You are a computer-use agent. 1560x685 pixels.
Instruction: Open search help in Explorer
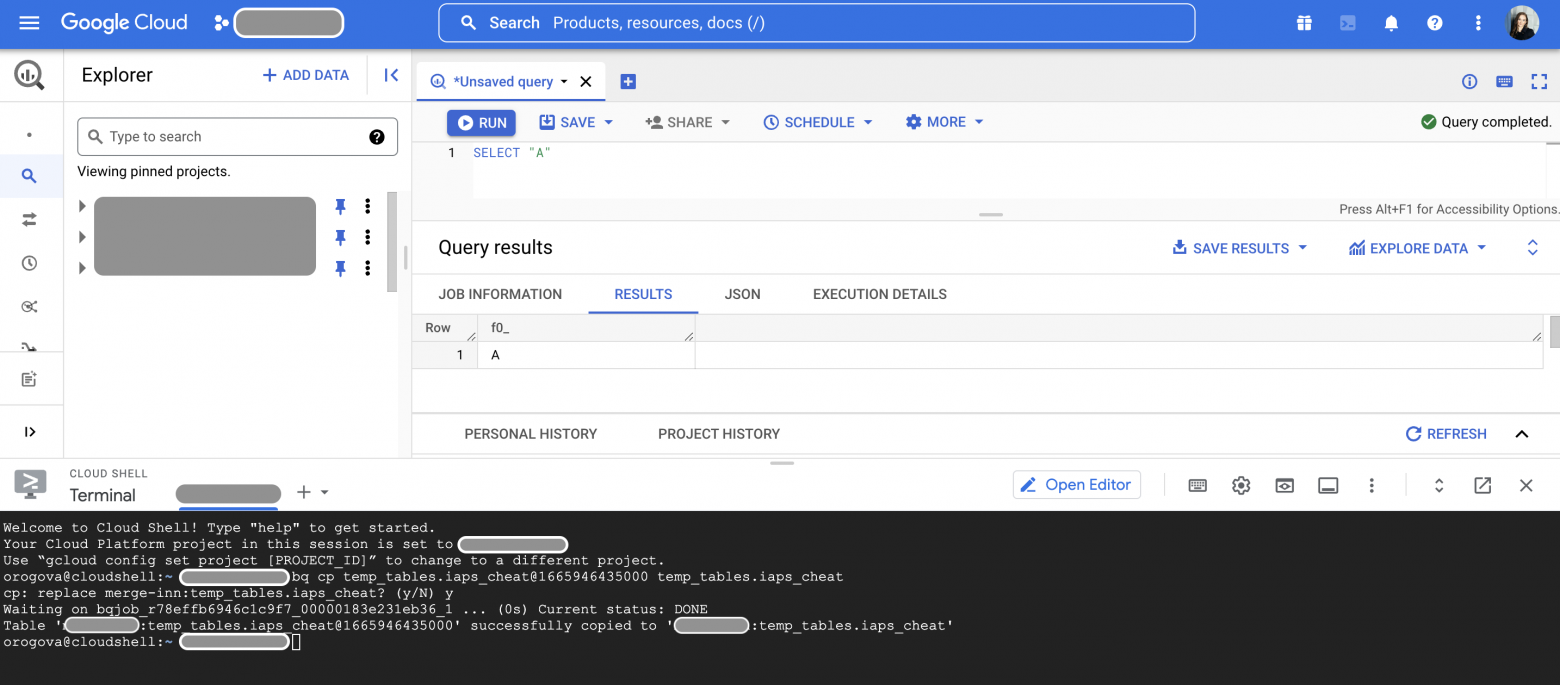click(377, 137)
